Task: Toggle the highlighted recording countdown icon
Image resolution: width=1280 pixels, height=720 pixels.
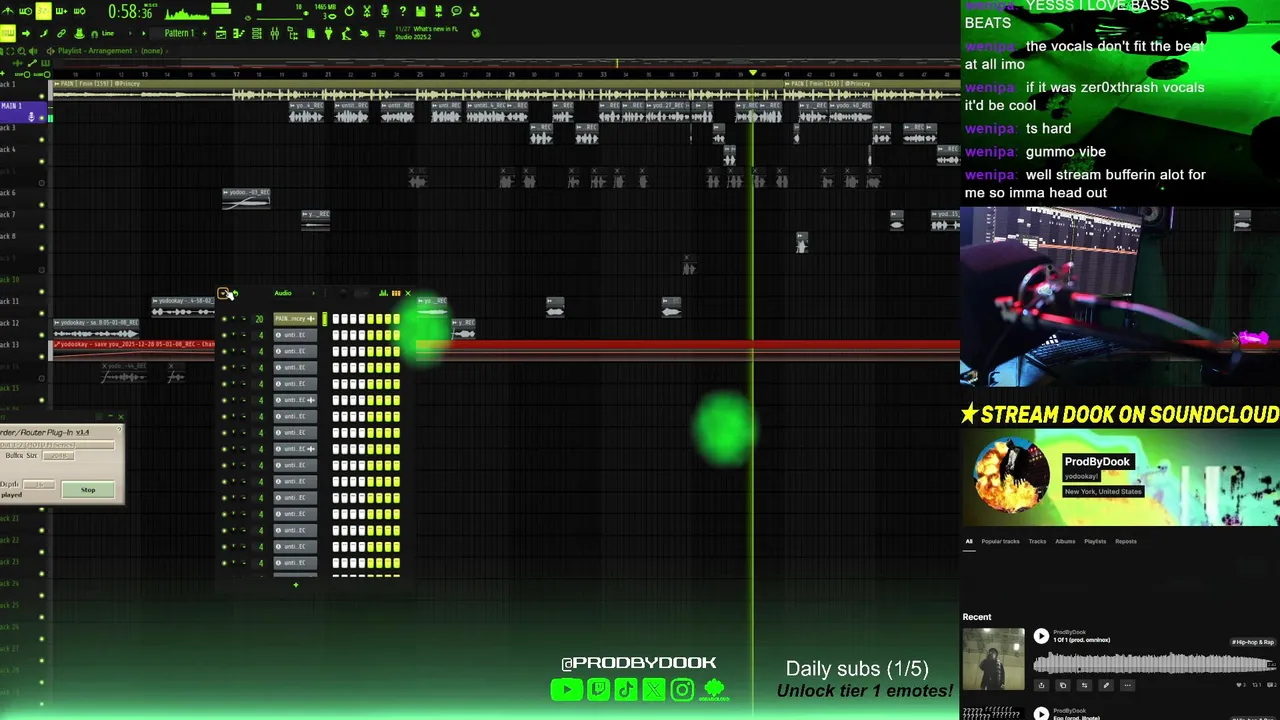Action: (x=43, y=11)
